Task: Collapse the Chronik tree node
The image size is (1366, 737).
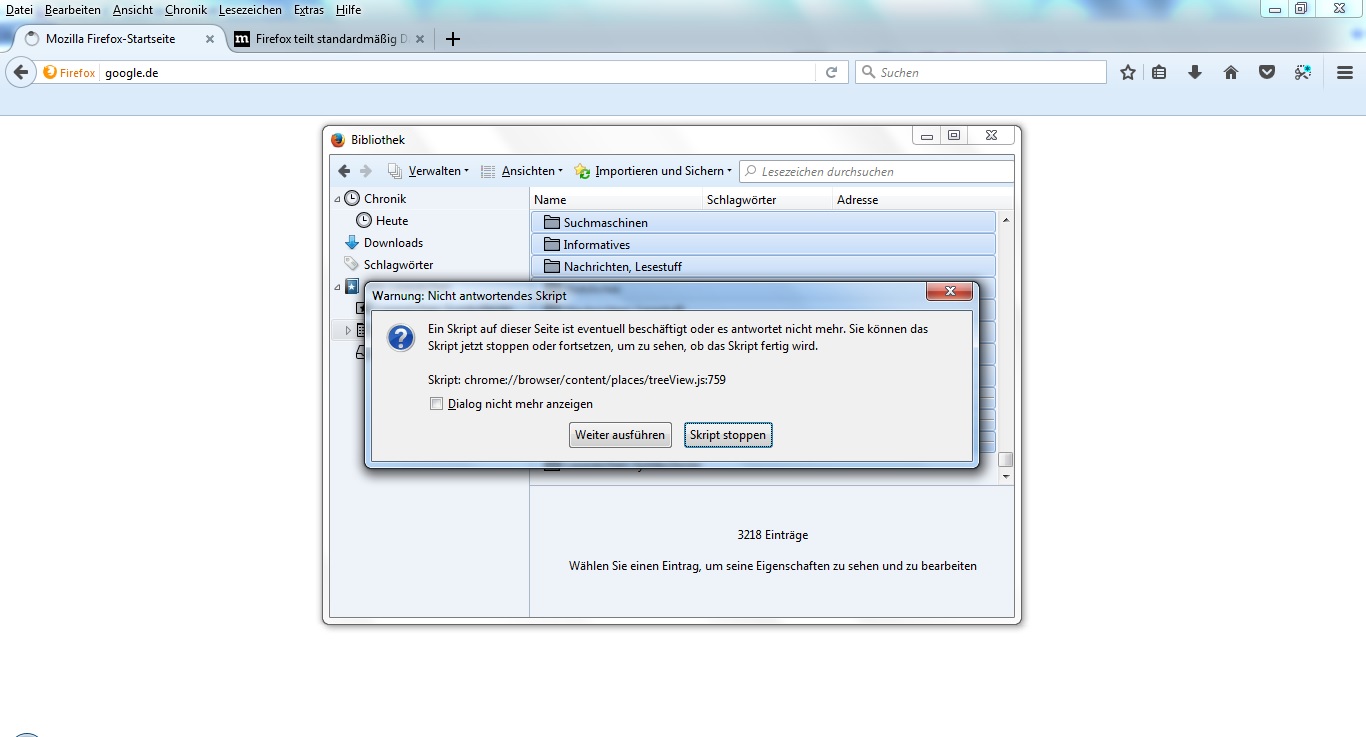Action: coord(337,199)
